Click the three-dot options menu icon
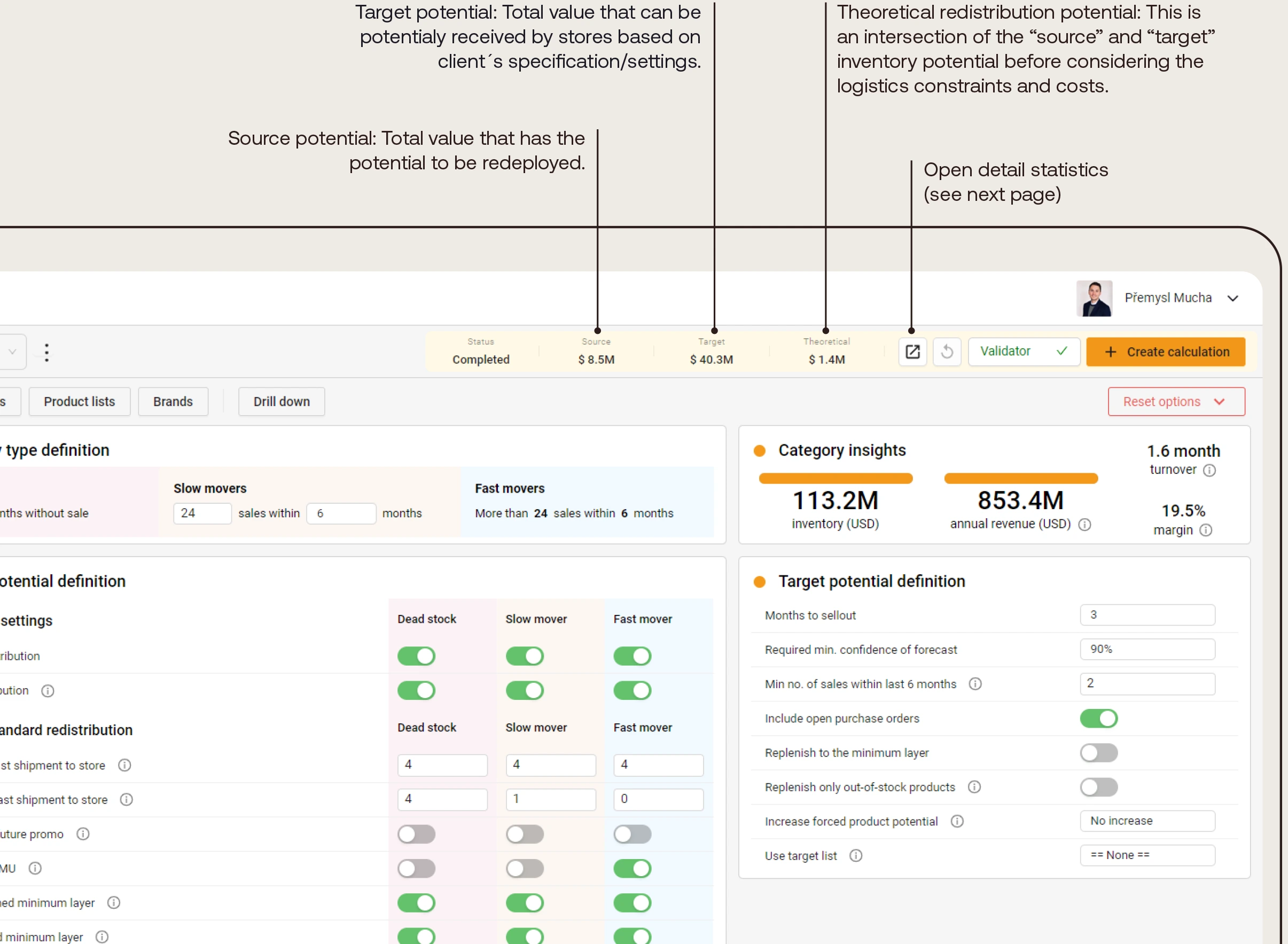This screenshot has height=944, width=1288. [x=46, y=352]
